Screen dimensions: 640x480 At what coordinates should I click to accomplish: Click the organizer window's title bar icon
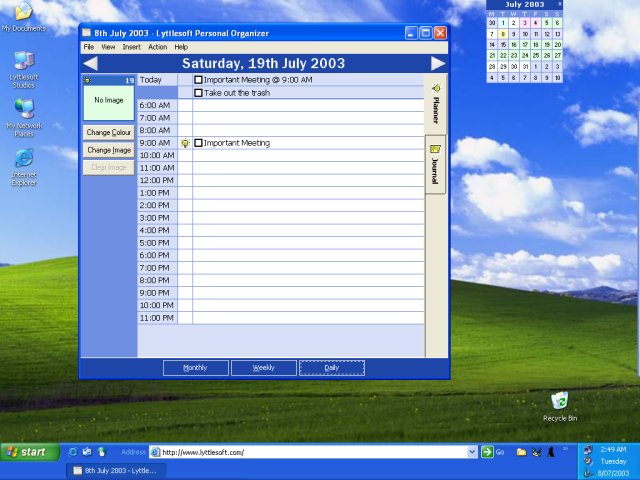coord(87,33)
